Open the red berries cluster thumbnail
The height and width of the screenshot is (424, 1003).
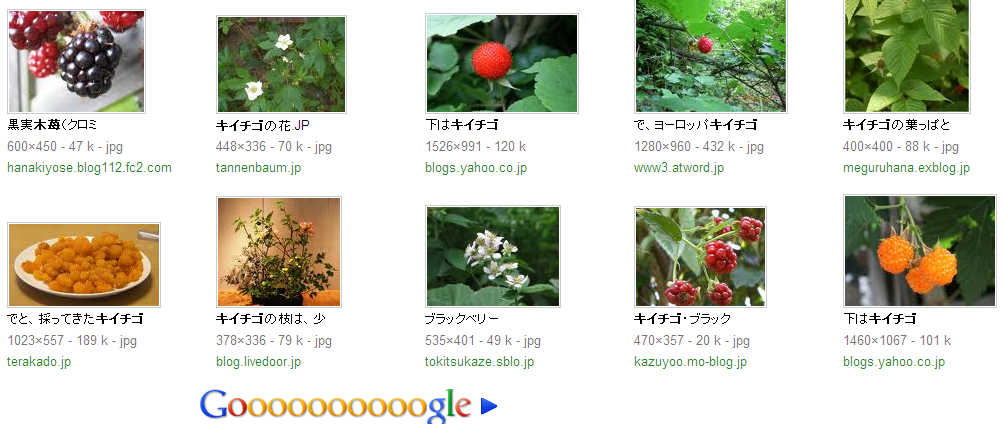700,257
